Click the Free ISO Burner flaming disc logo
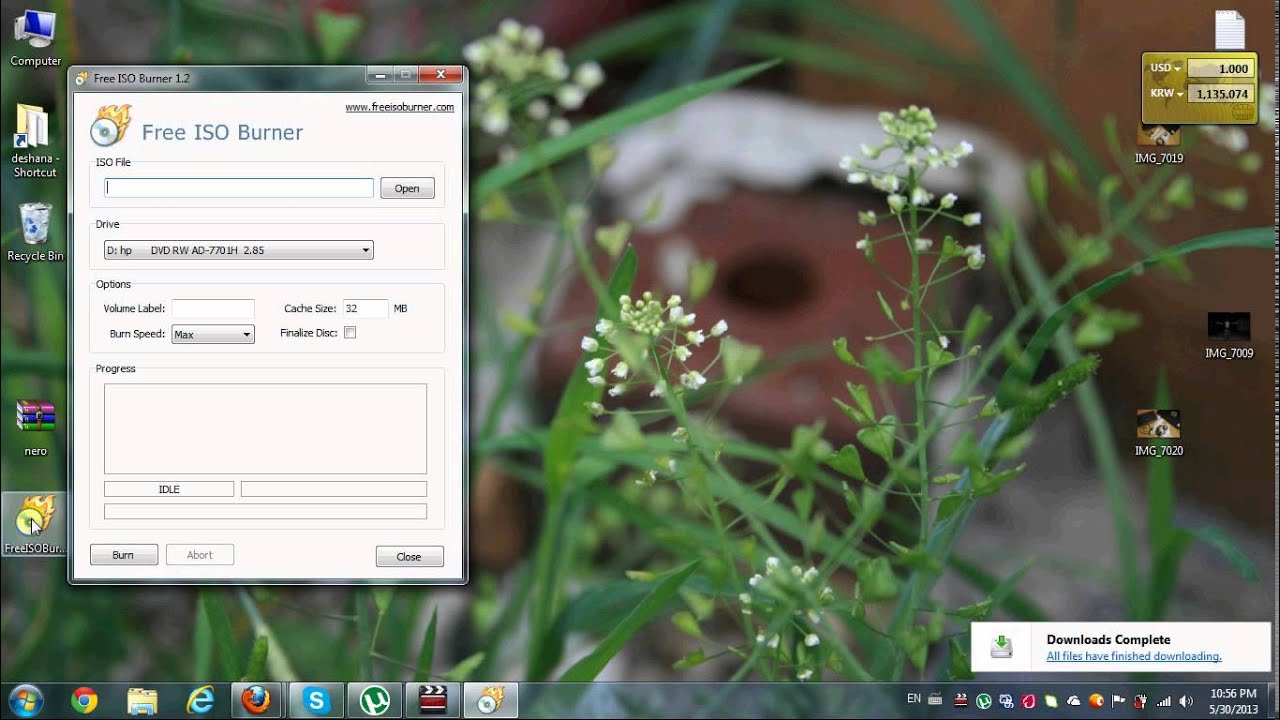Screen dimensions: 1280x720 pos(110,126)
